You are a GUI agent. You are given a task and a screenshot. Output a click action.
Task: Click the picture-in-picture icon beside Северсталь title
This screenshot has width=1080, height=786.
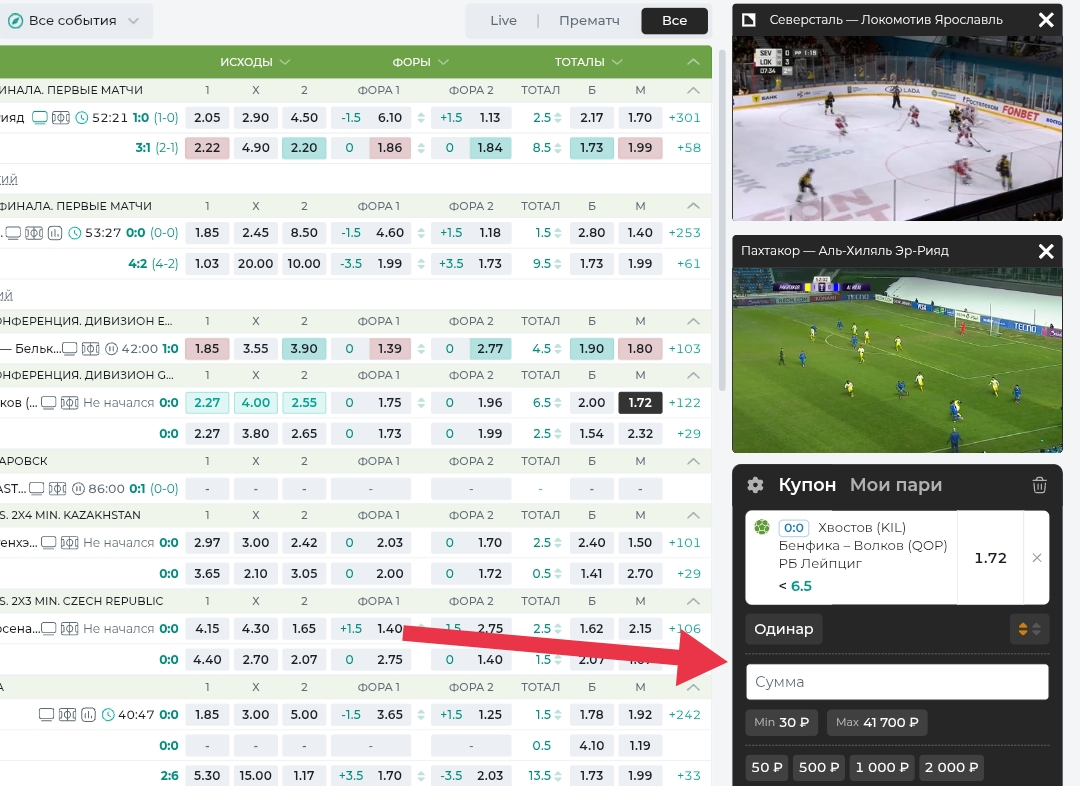749,20
